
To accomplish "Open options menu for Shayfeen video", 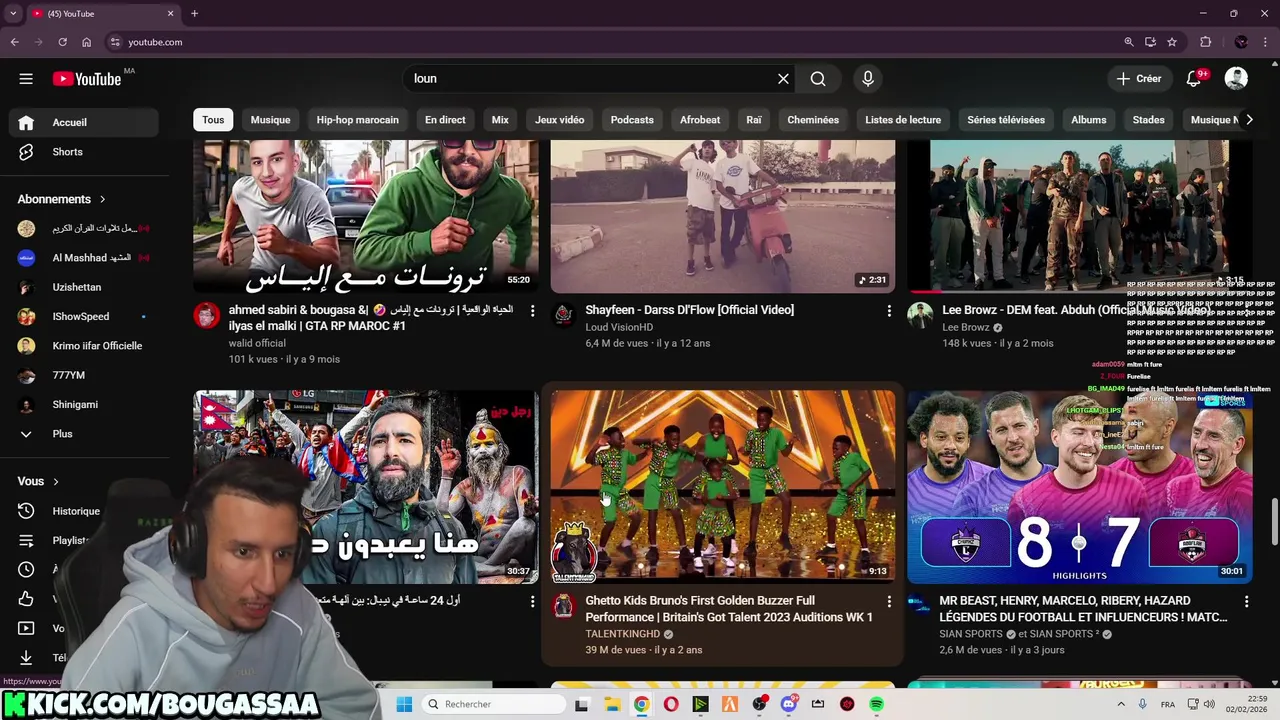I will click(x=889, y=311).
